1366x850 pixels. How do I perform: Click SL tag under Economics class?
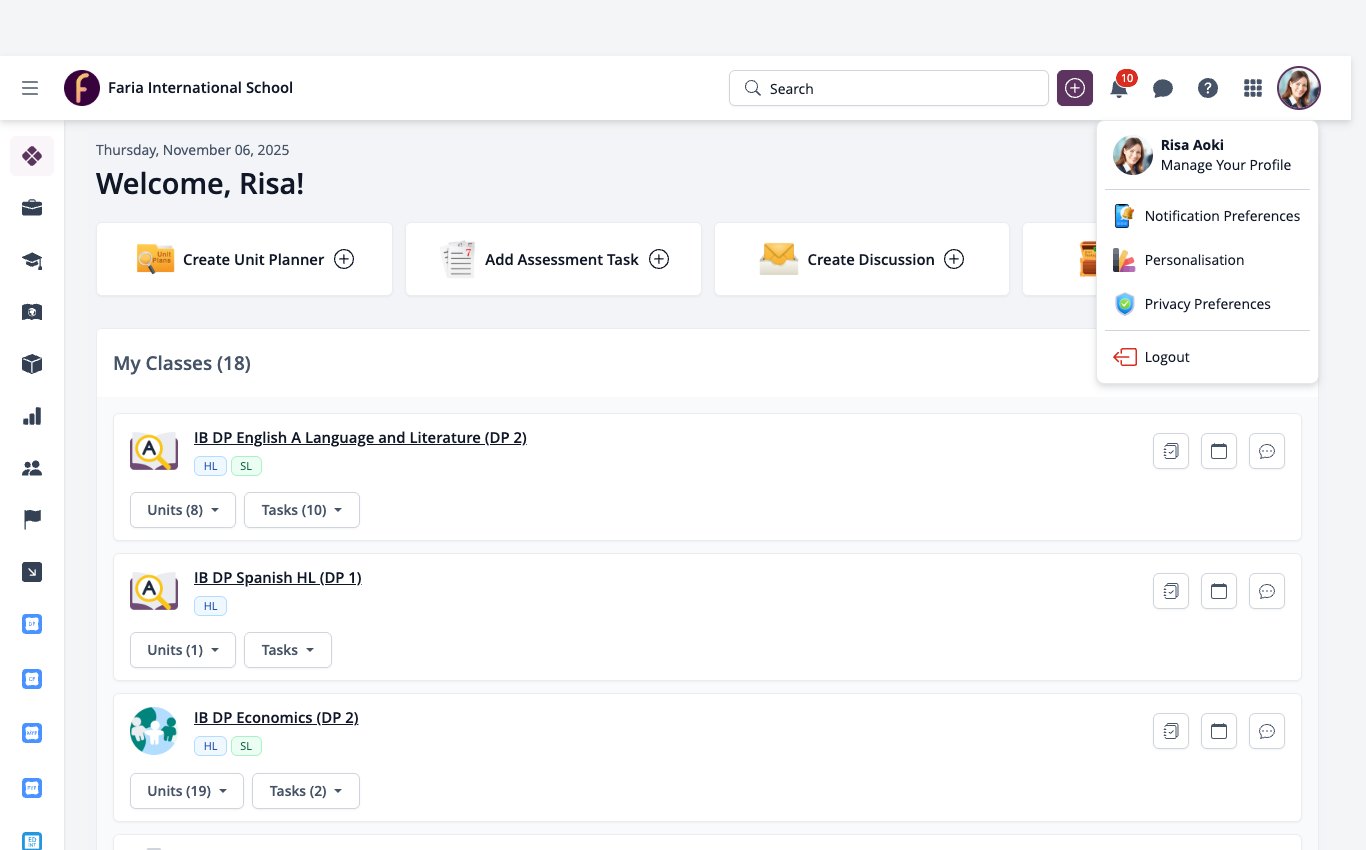(x=246, y=746)
